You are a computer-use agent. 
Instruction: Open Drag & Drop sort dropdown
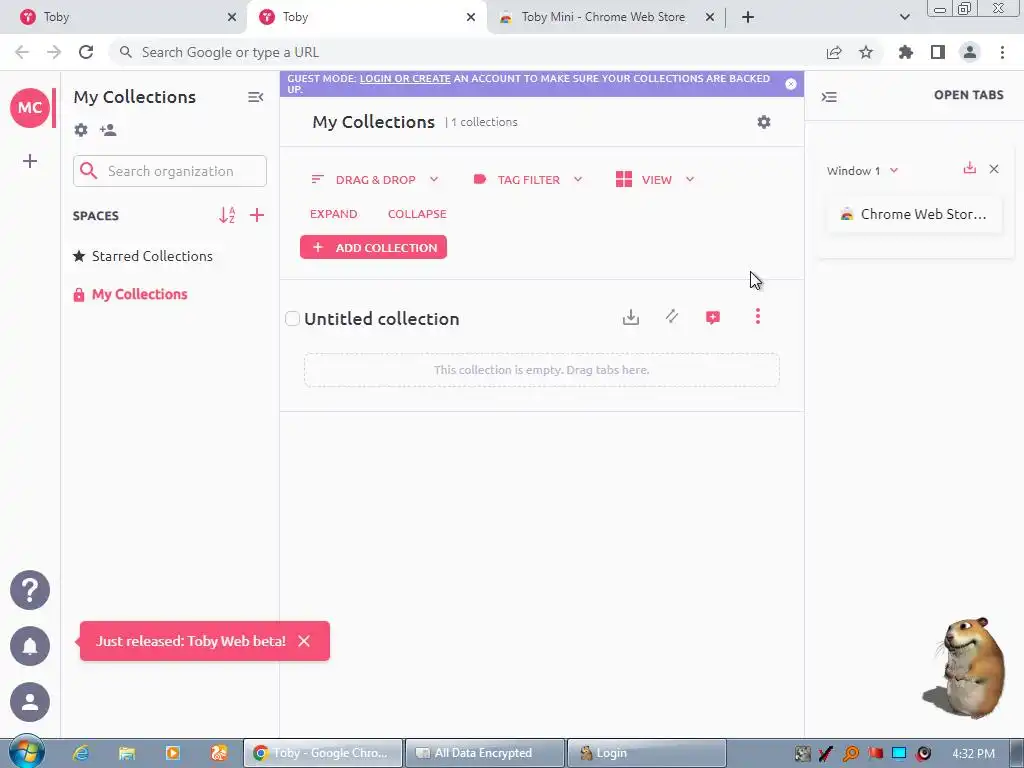point(375,180)
